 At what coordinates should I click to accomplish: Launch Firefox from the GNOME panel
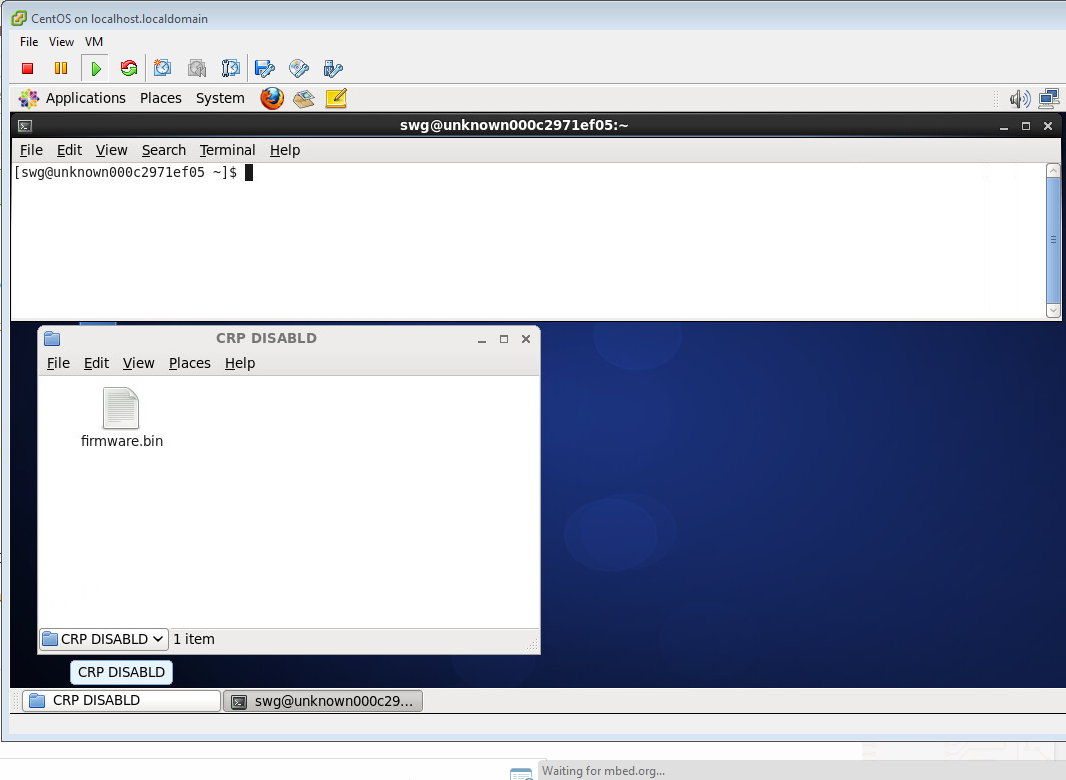[x=272, y=98]
